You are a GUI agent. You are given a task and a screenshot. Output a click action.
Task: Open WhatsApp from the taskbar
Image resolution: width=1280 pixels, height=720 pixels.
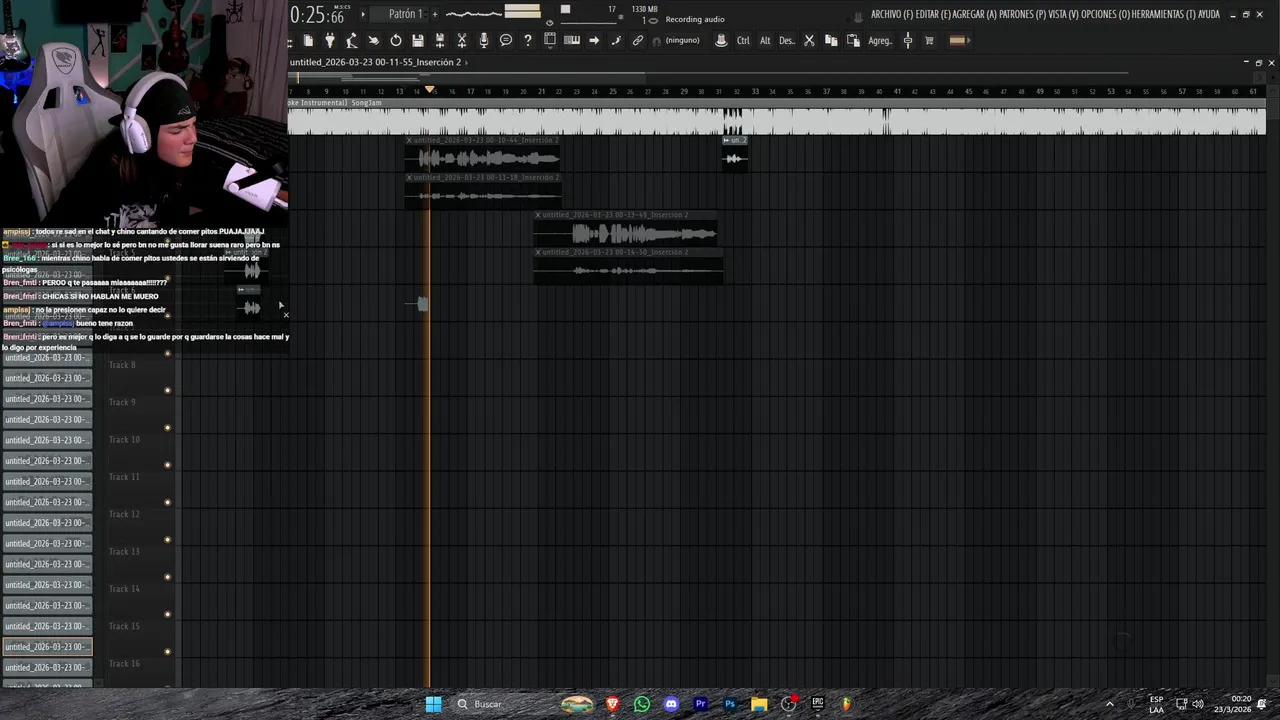[642, 704]
